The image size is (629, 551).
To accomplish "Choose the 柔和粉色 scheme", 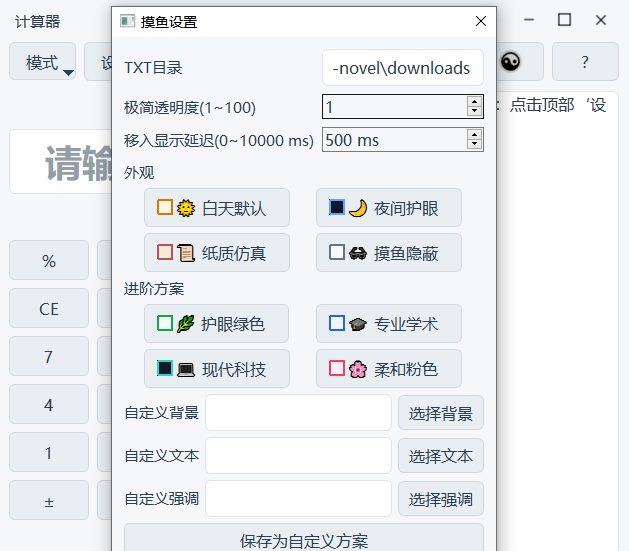I will 389,369.
